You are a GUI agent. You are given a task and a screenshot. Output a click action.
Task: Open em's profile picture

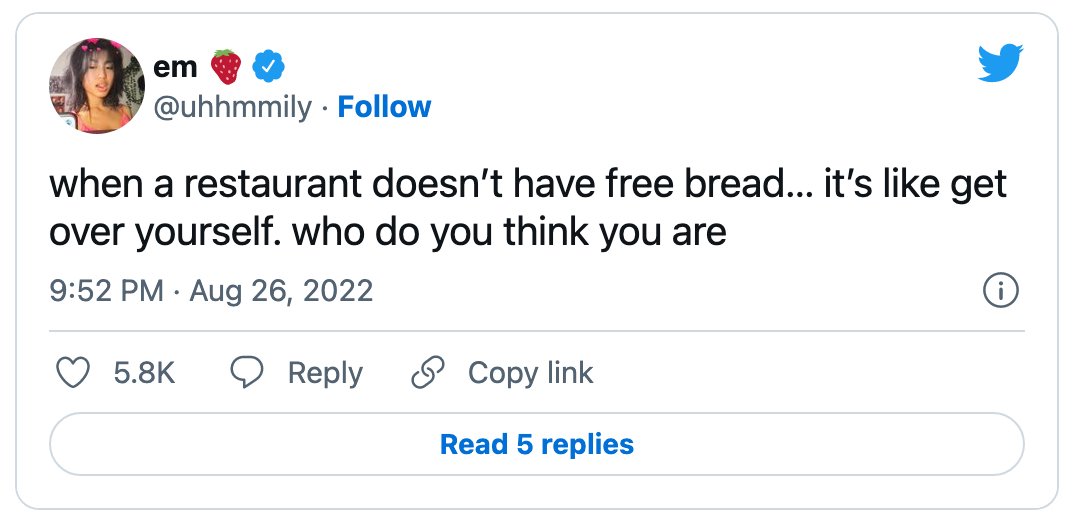[x=97, y=86]
